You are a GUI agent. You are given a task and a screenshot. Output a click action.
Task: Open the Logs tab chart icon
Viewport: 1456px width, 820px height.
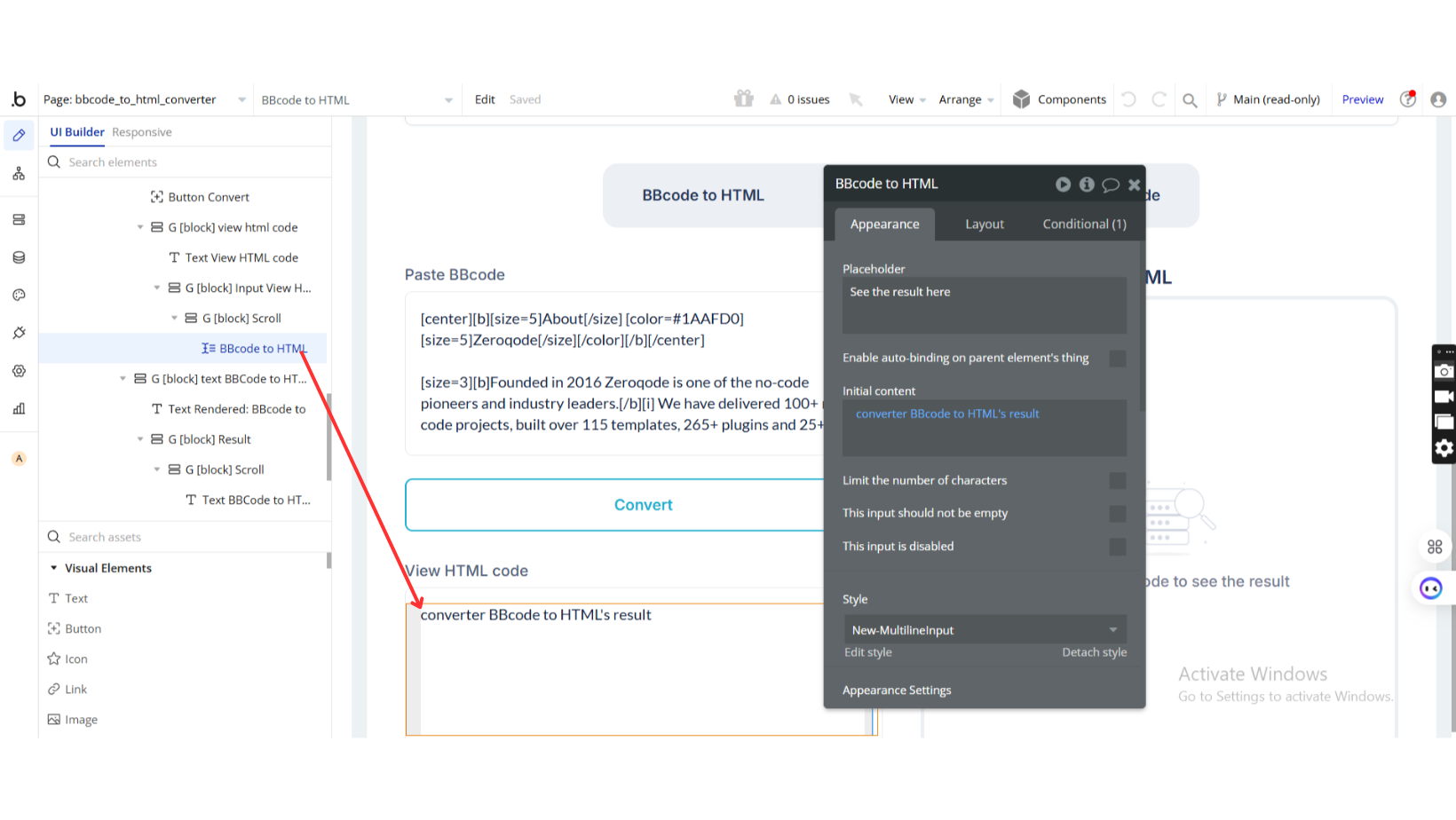(19, 409)
